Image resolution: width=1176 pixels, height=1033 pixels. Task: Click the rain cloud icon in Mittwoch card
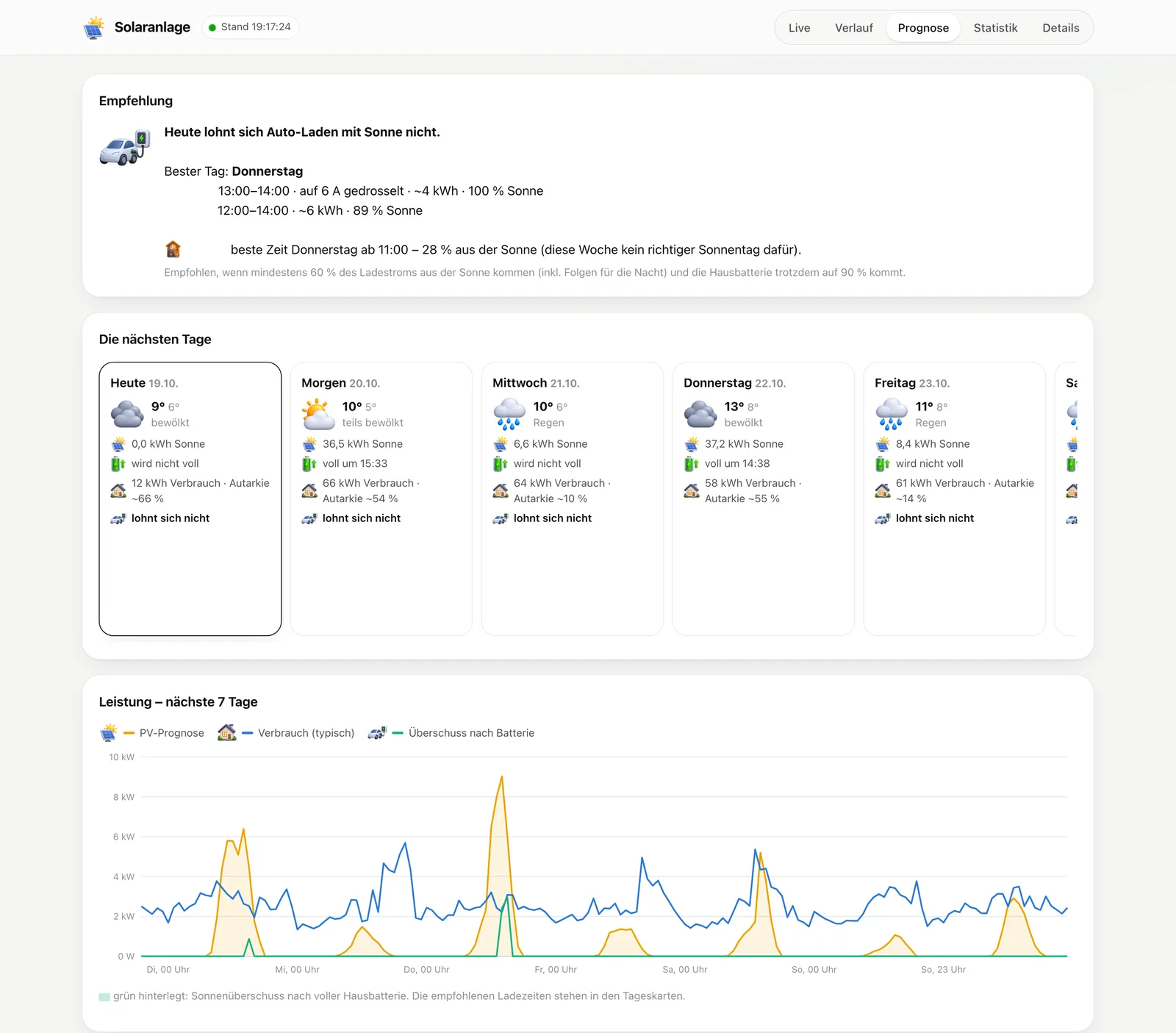(x=509, y=414)
